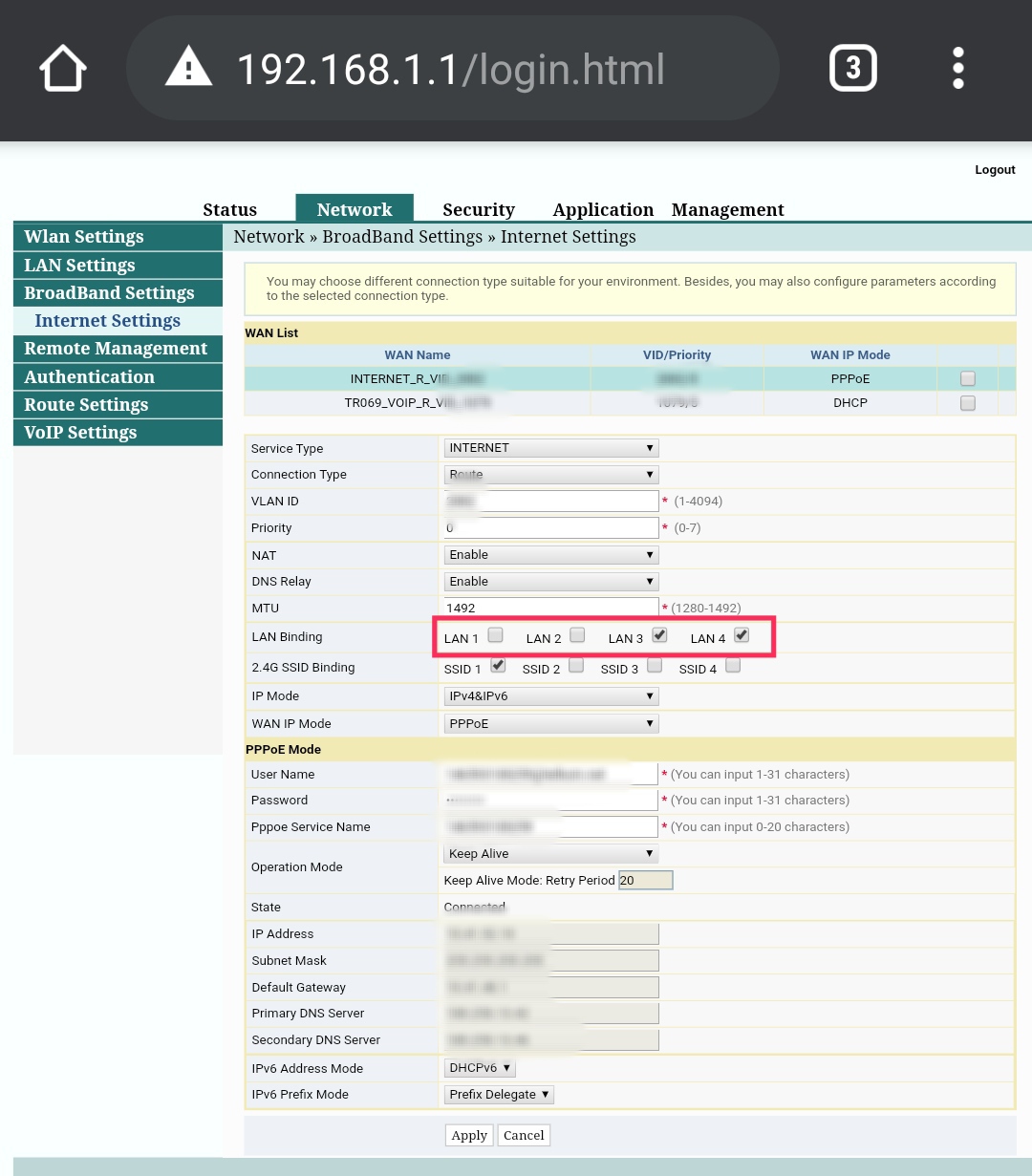Enable the LAN 1 binding checkbox
Image resolution: width=1032 pixels, height=1176 pixels.
[x=495, y=633]
